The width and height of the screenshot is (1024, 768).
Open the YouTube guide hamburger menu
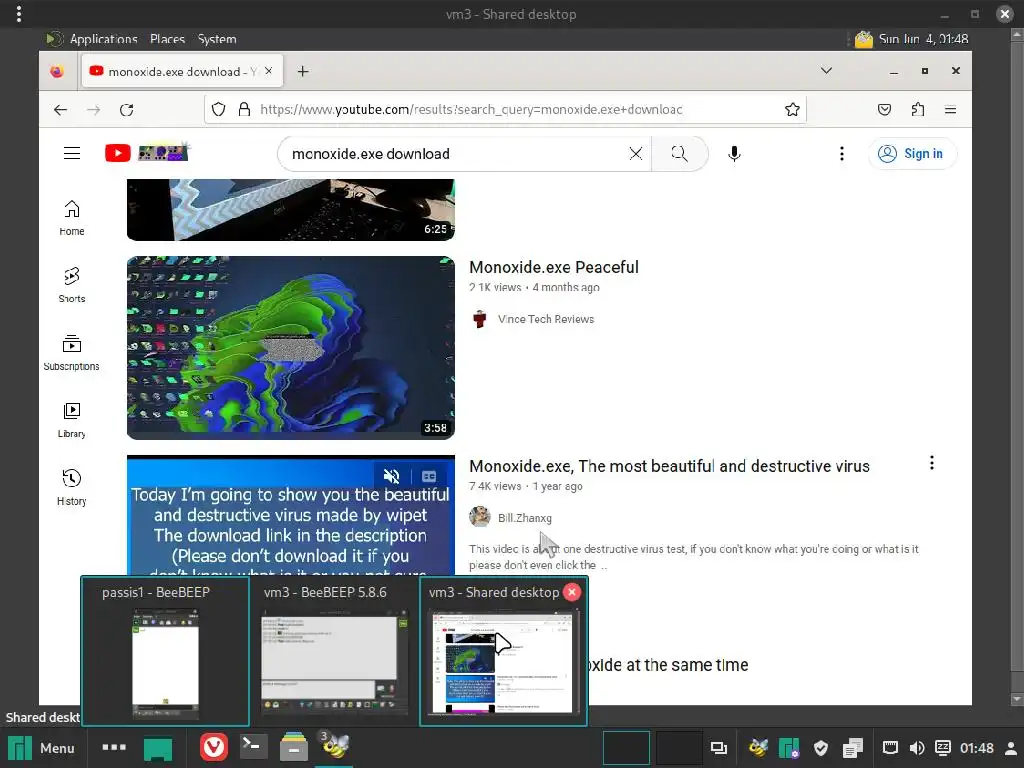click(x=72, y=153)
